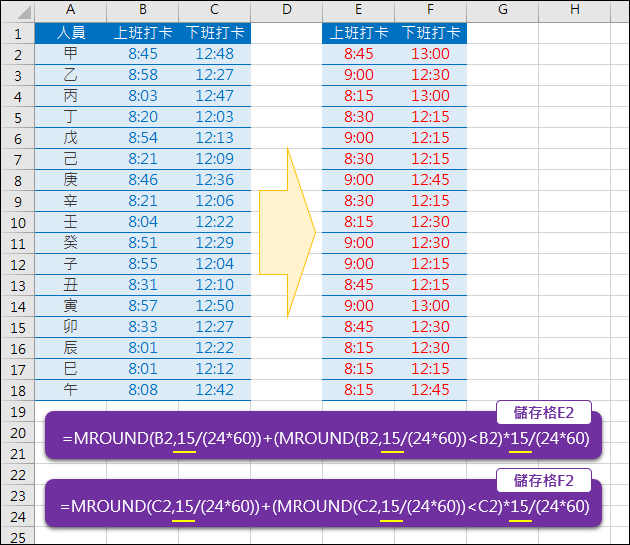Select column E header

coord(358,11)
